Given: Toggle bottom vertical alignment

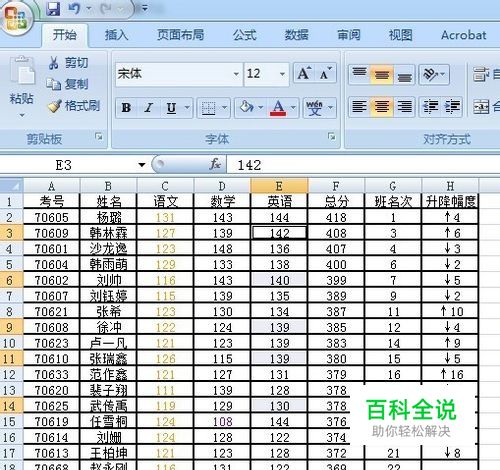Looking at the screenshot, I should pyautogui.click(x=404, y=74).
